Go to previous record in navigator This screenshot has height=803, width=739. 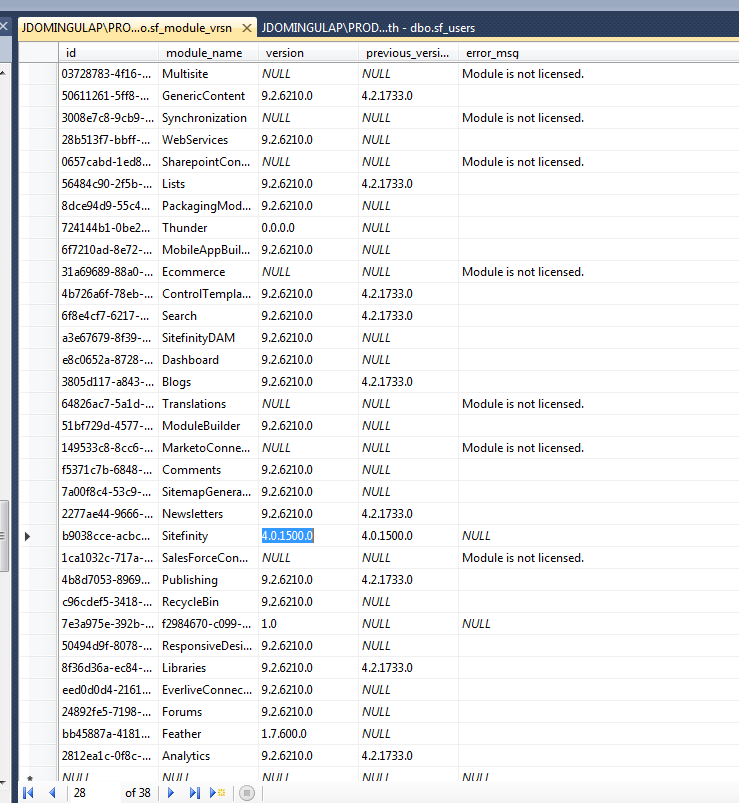(52, 793)
